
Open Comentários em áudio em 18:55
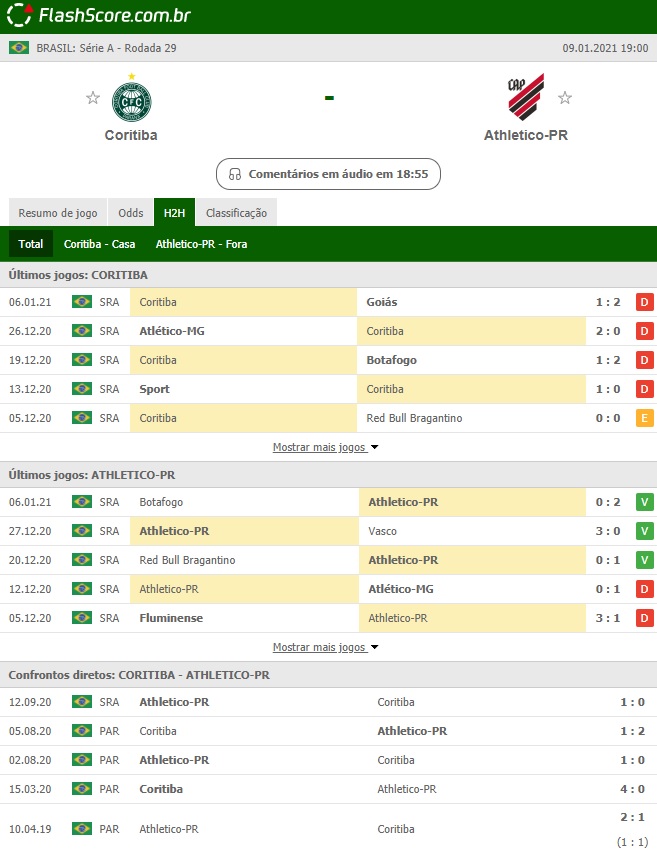coord(328,174)
